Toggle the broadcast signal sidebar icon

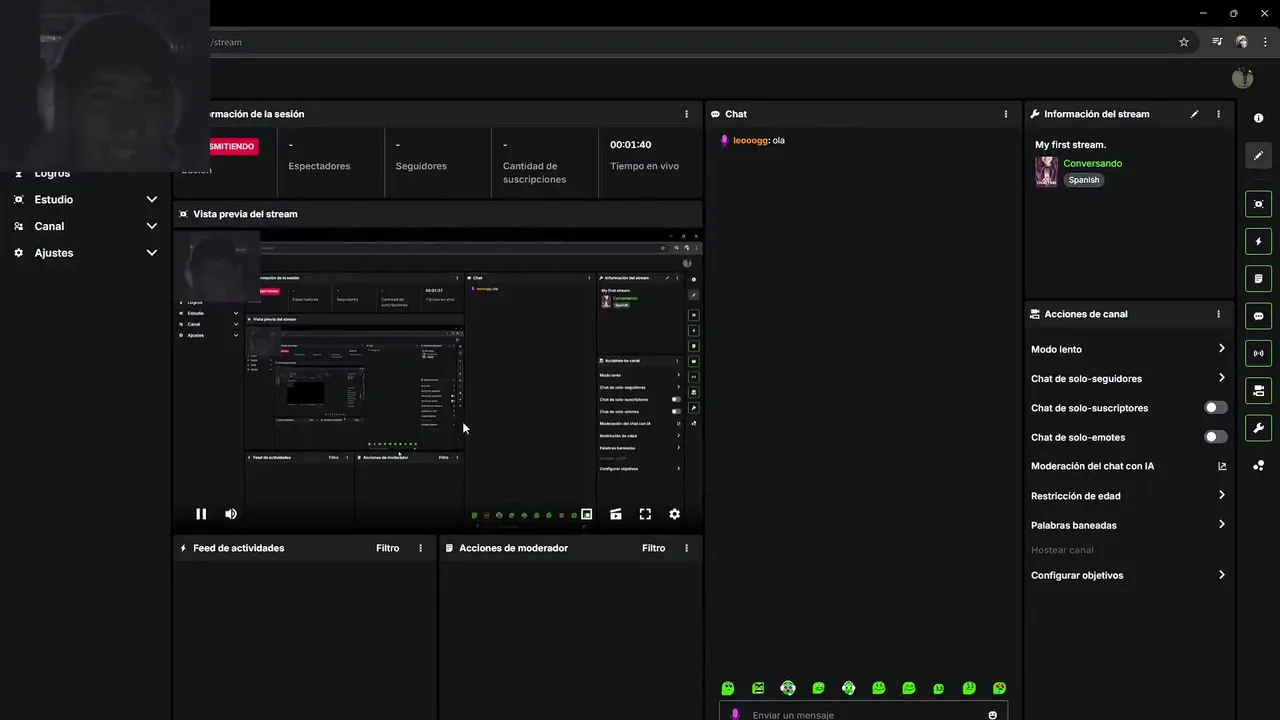(x=1259, y=353)
